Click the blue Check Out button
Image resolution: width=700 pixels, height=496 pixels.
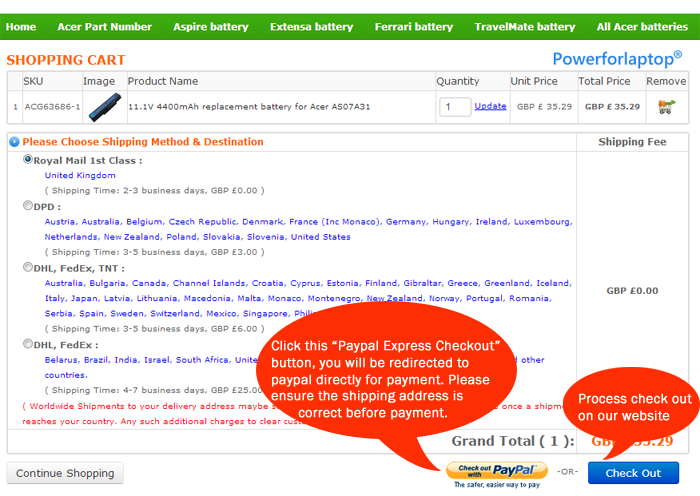633,473
